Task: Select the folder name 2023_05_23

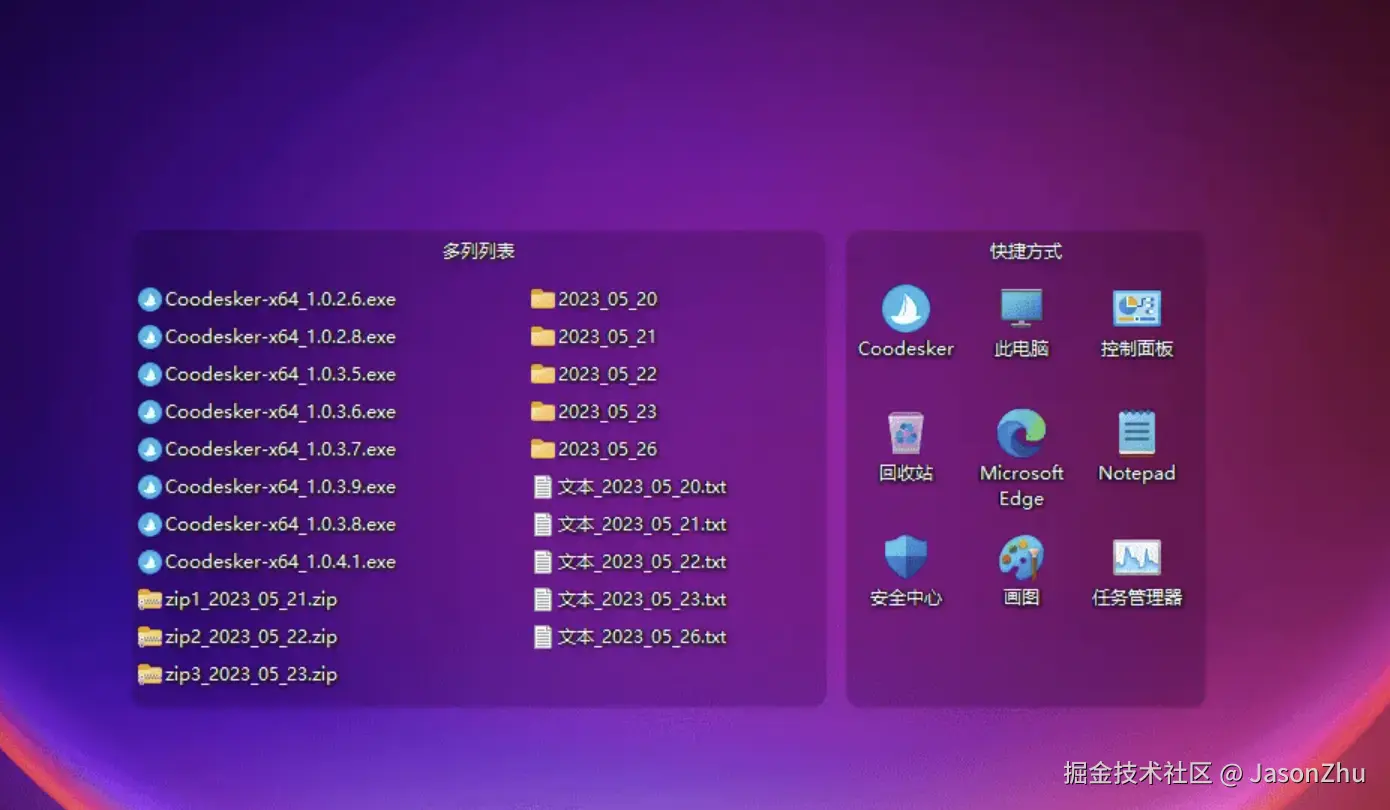Action: point(608,412)
